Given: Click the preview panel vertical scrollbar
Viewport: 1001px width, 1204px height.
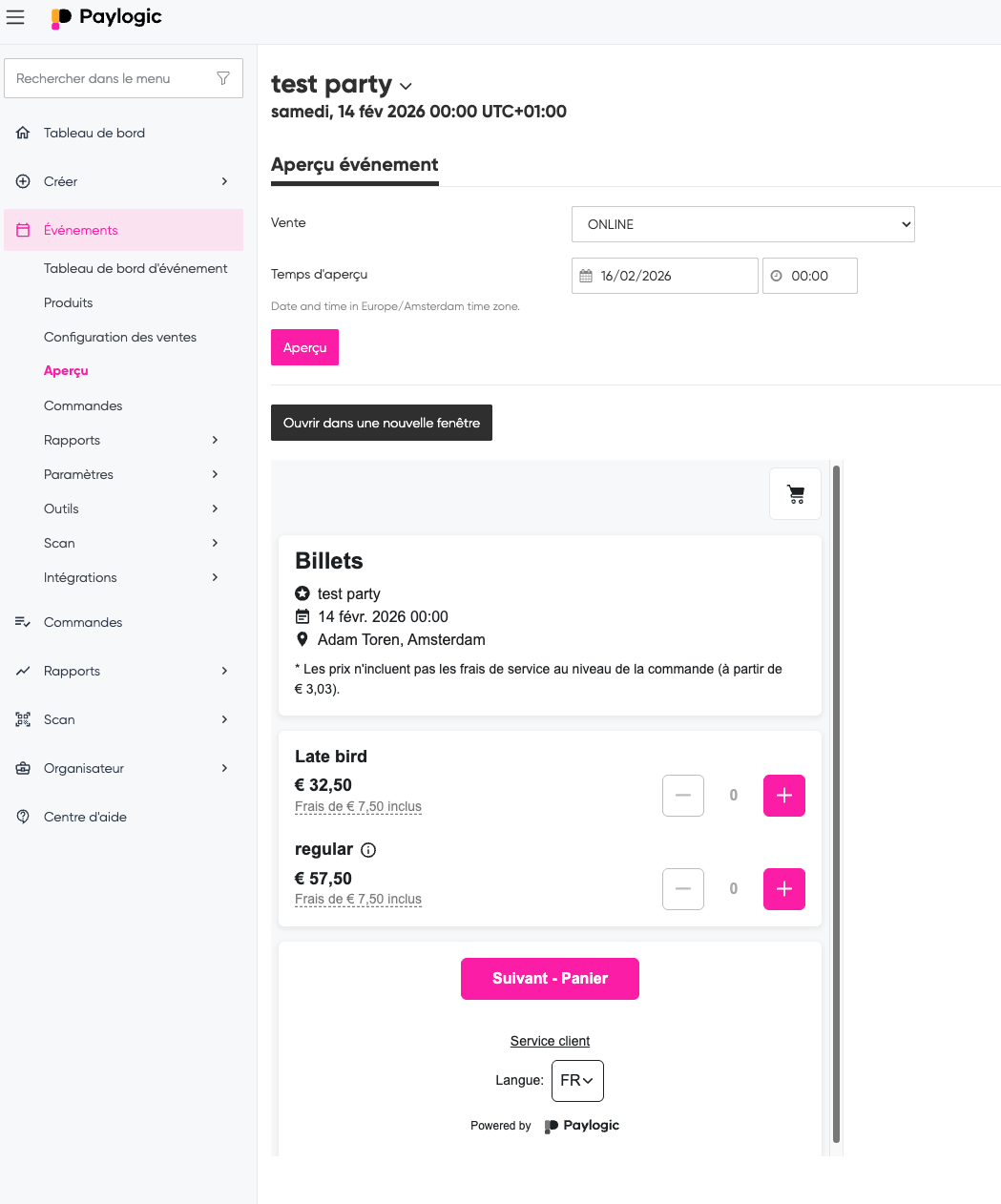Looking at the screenshot, I should [x=836, y=801].
